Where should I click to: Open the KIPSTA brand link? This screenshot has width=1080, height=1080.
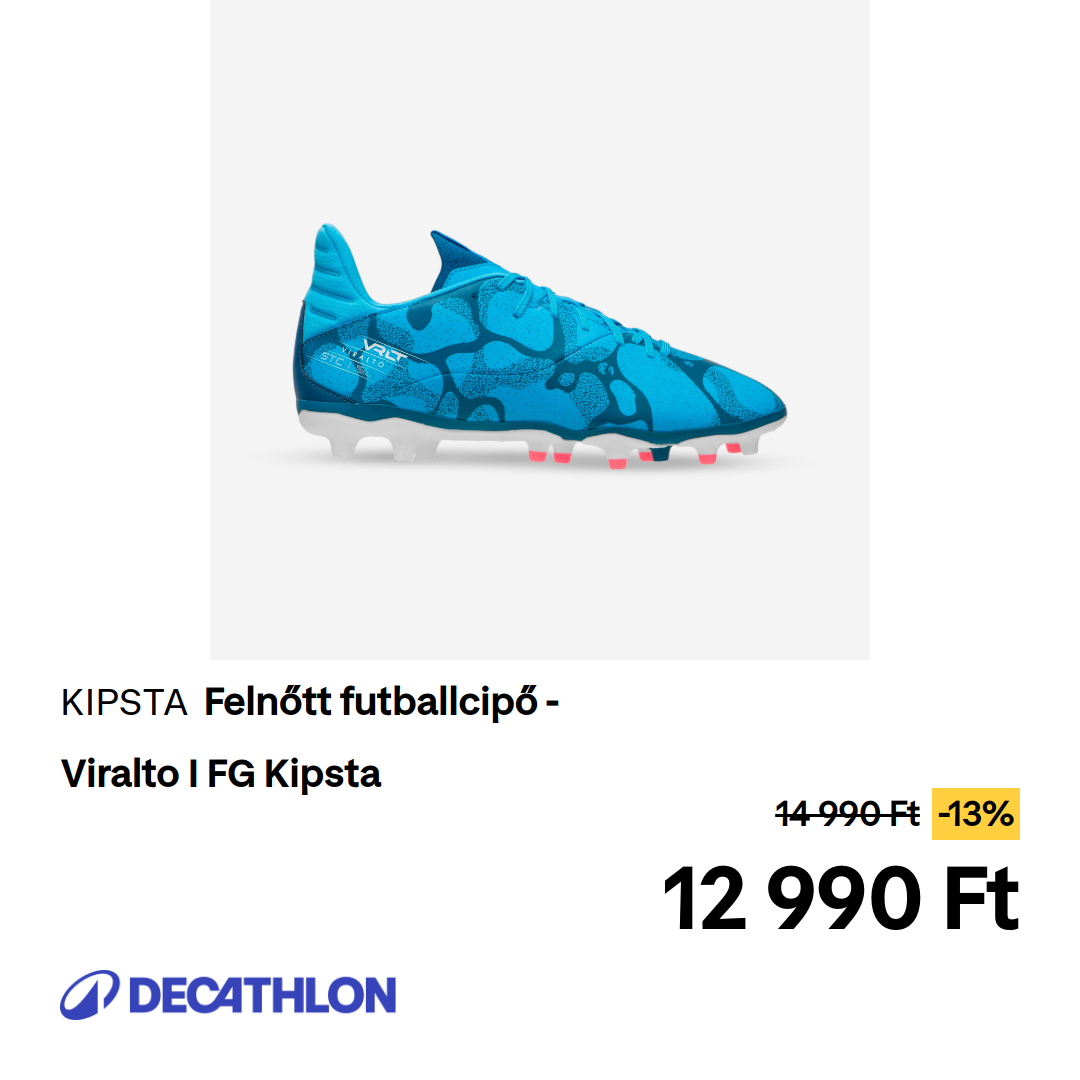pos(124,703)
